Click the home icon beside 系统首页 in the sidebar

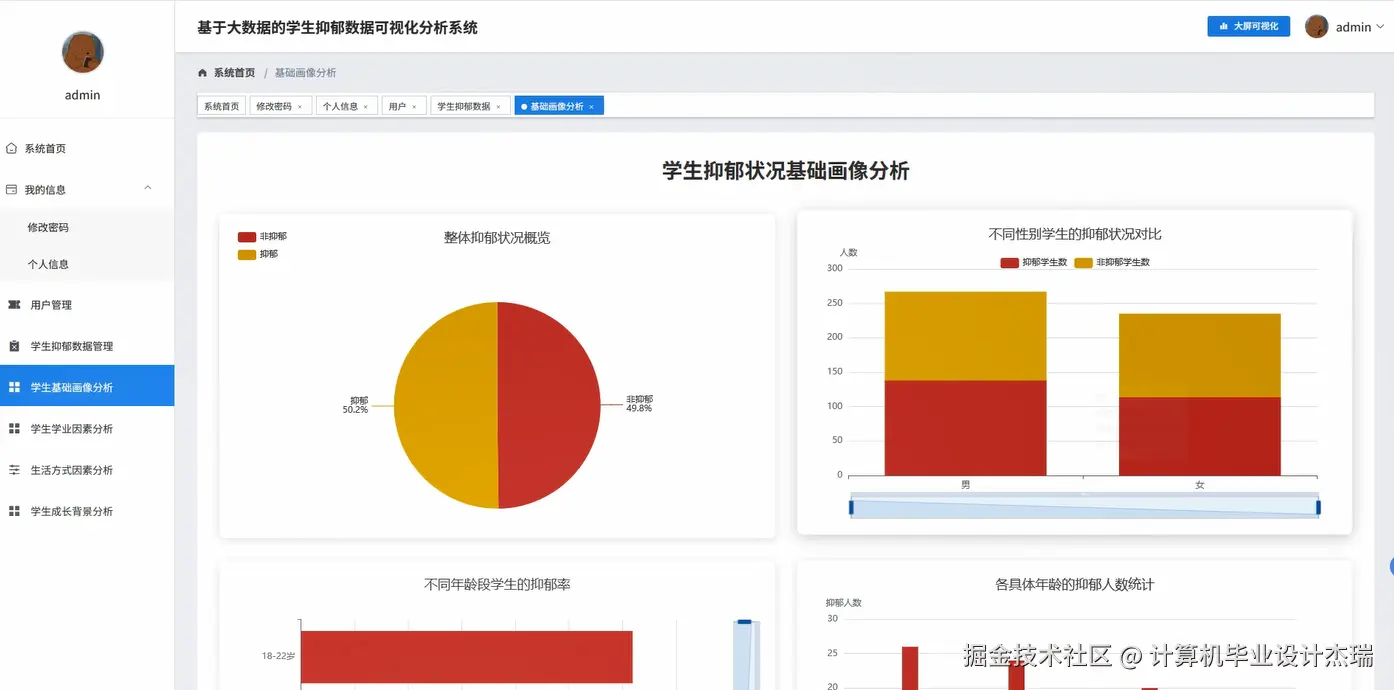tap(11, 148)
